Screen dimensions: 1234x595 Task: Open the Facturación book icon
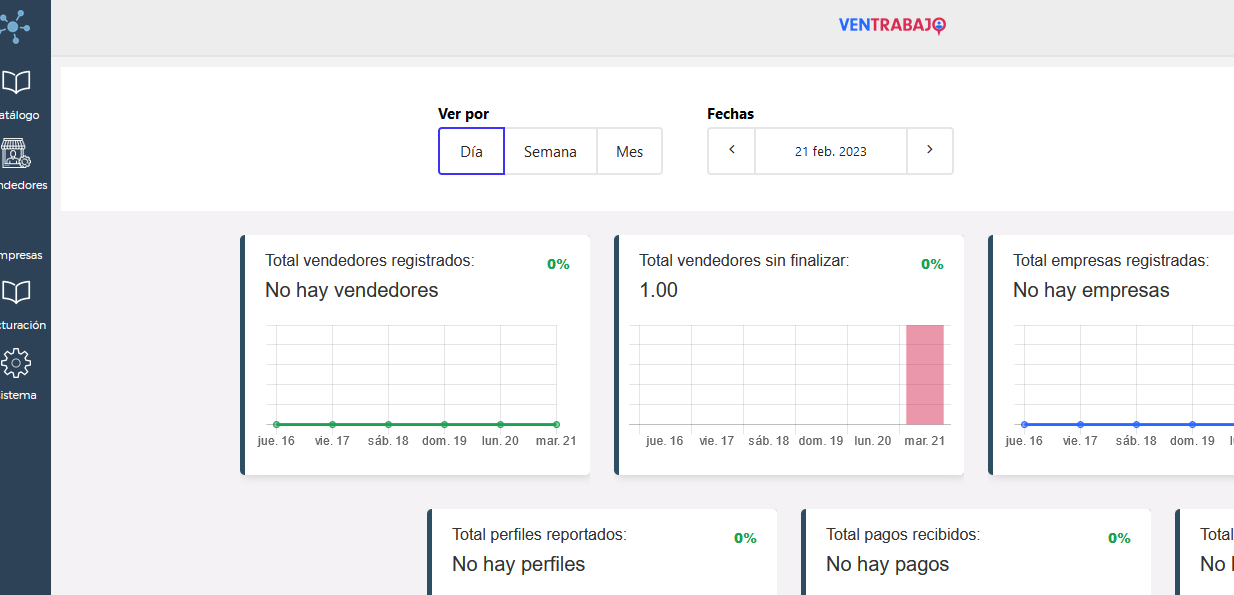pos(16,292)
